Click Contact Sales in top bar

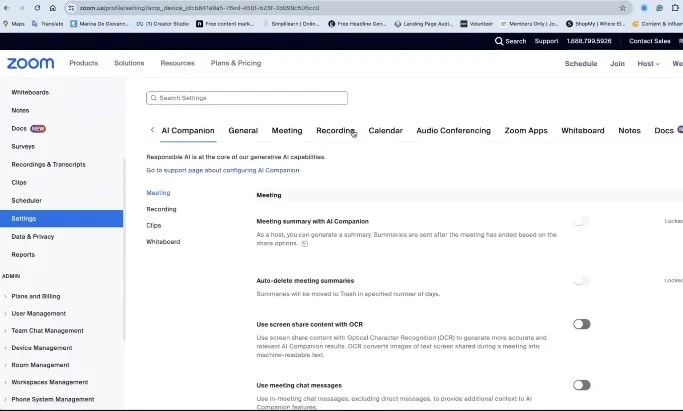[x=649, y=41]
